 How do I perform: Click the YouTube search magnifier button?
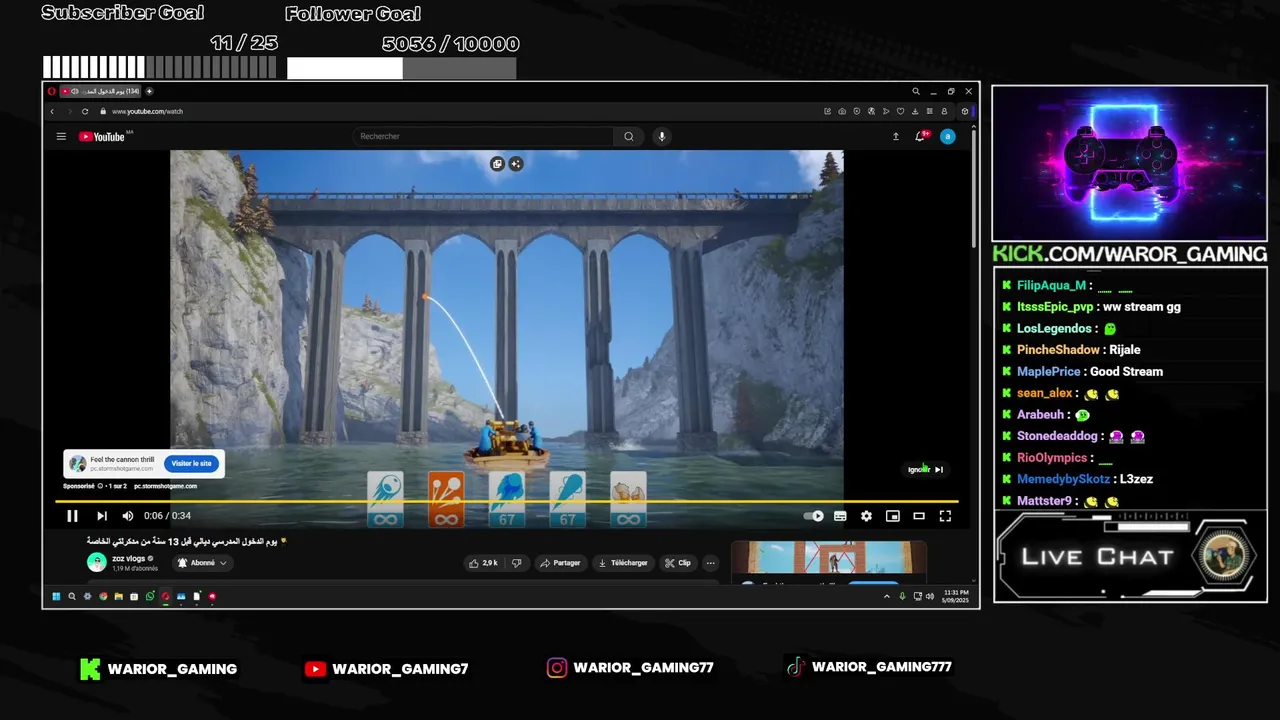(x=628, y=136)
